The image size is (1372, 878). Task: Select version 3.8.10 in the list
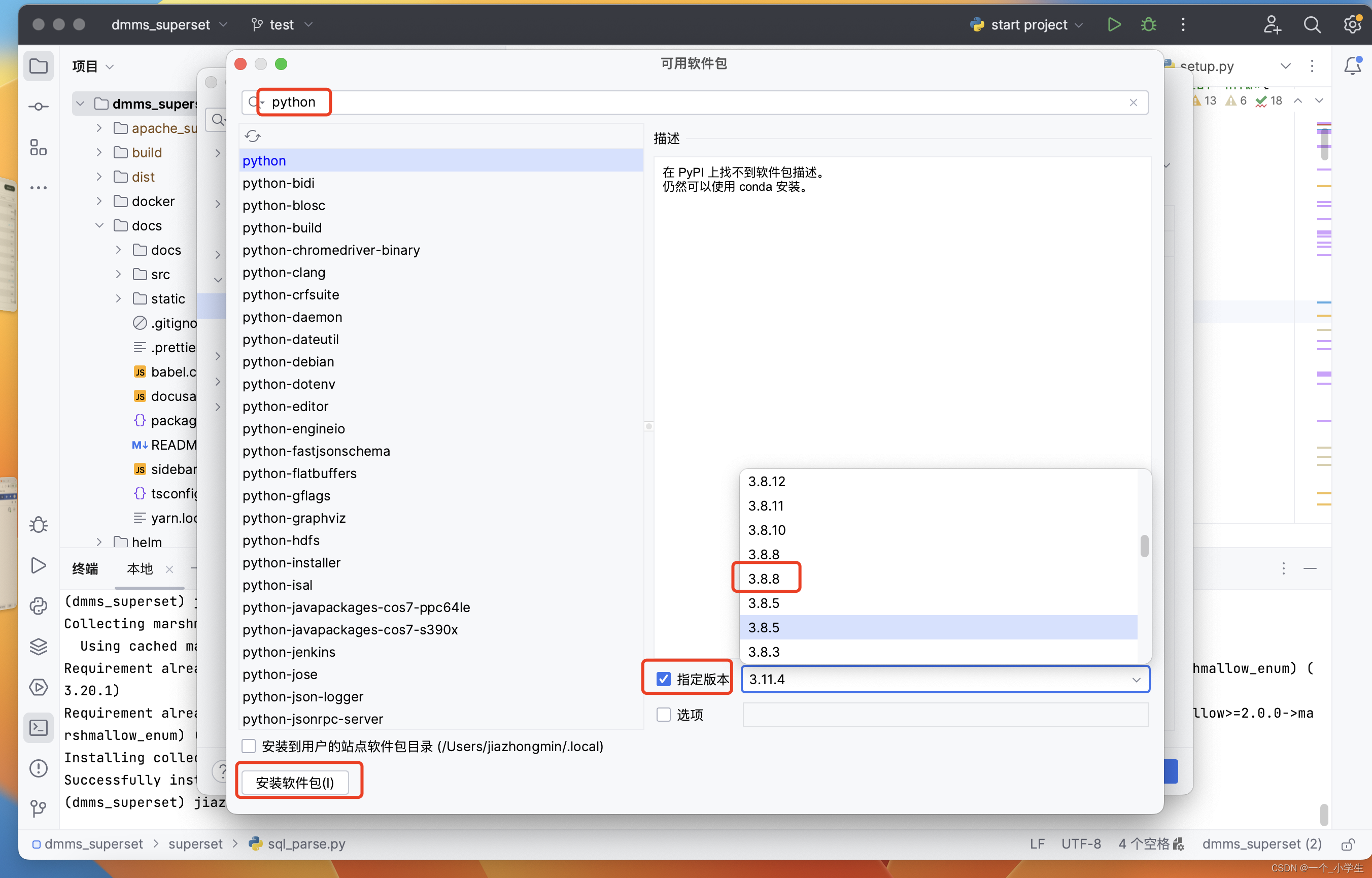point(938,530)
